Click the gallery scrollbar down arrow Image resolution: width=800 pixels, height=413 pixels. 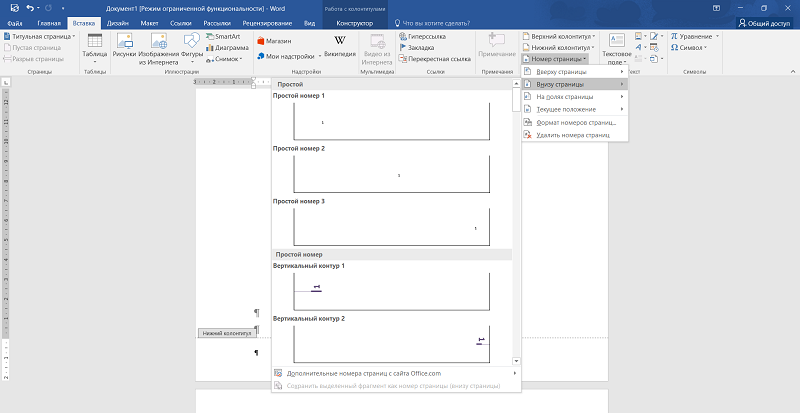pyautogui.click(x=516, y=360)
